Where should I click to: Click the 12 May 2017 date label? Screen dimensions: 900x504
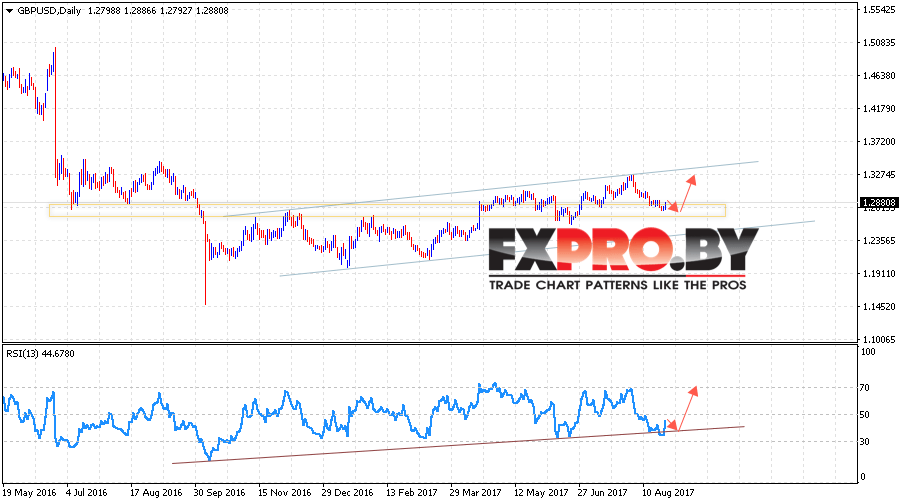point(541,493)
